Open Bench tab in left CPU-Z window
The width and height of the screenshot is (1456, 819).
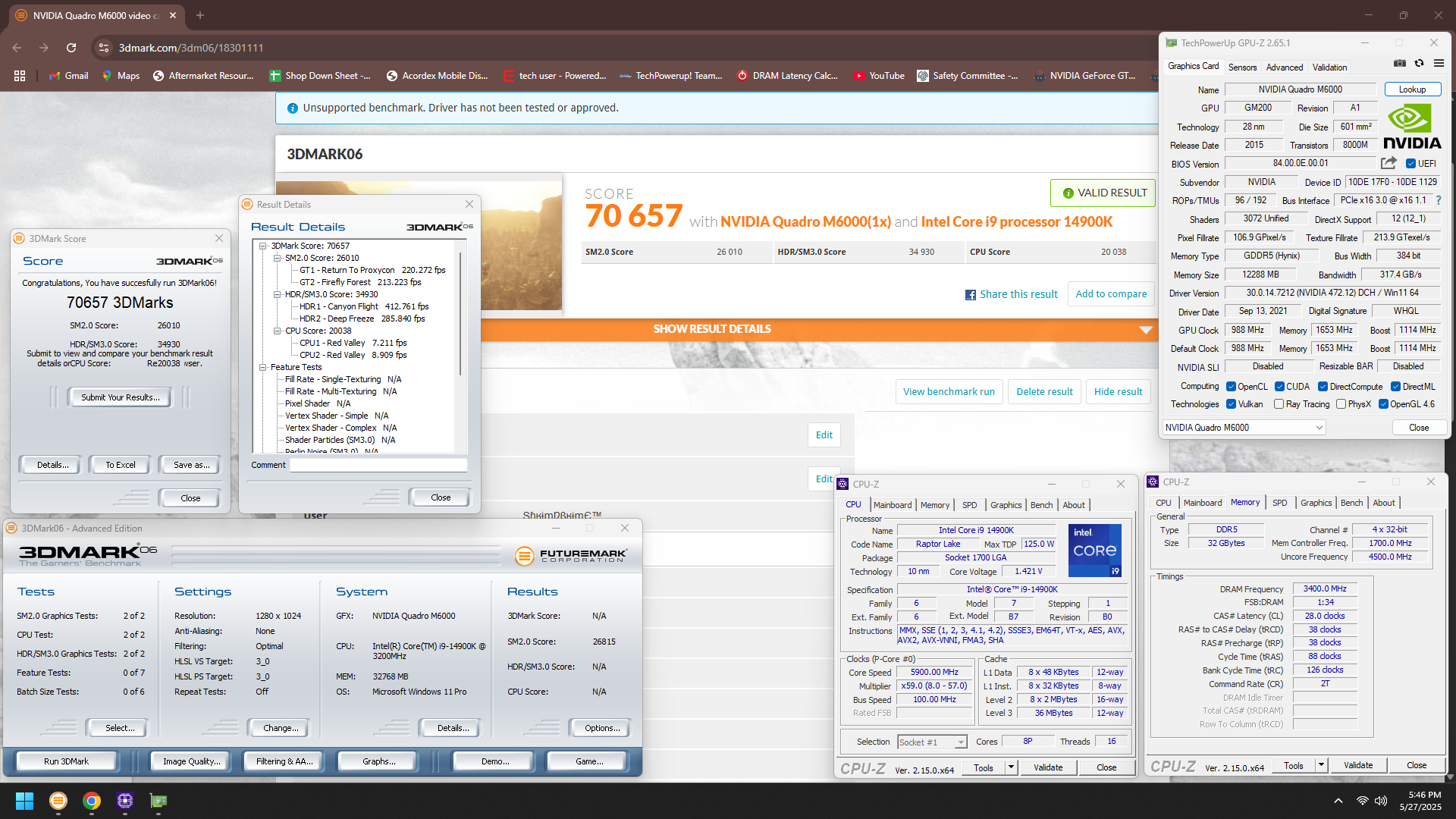[x=1041, y=505]
